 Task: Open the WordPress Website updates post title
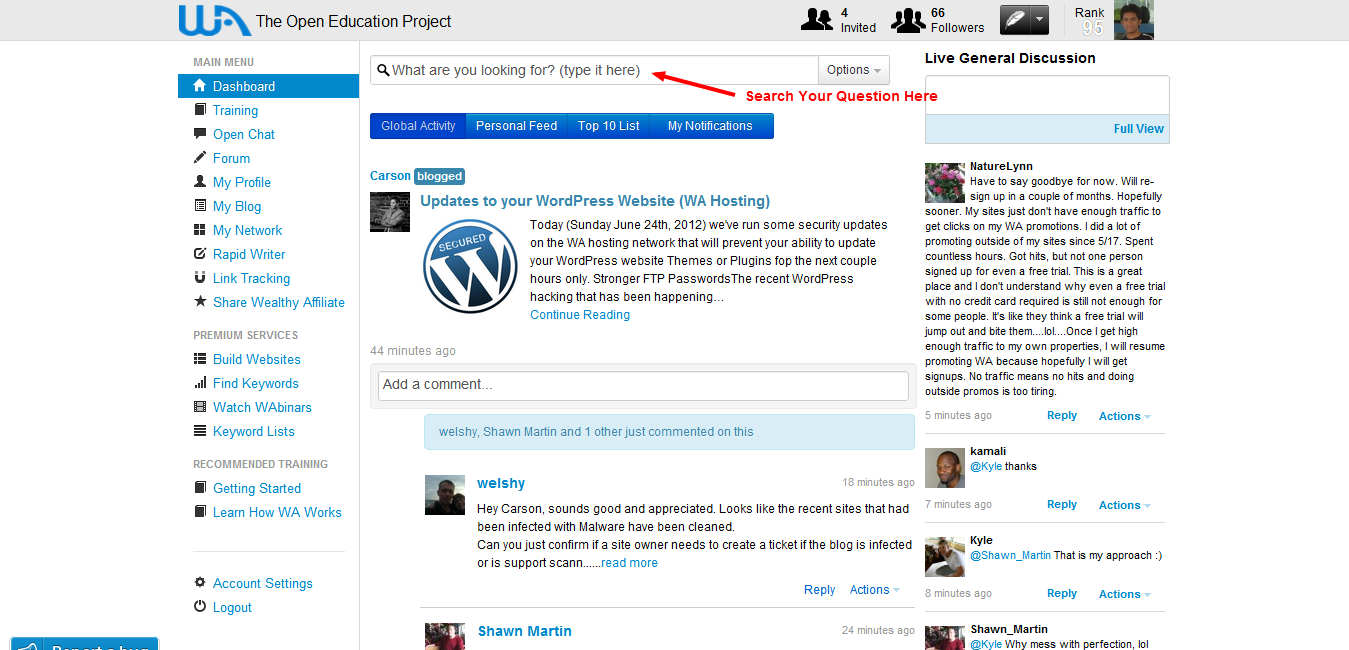coord(595,201)
